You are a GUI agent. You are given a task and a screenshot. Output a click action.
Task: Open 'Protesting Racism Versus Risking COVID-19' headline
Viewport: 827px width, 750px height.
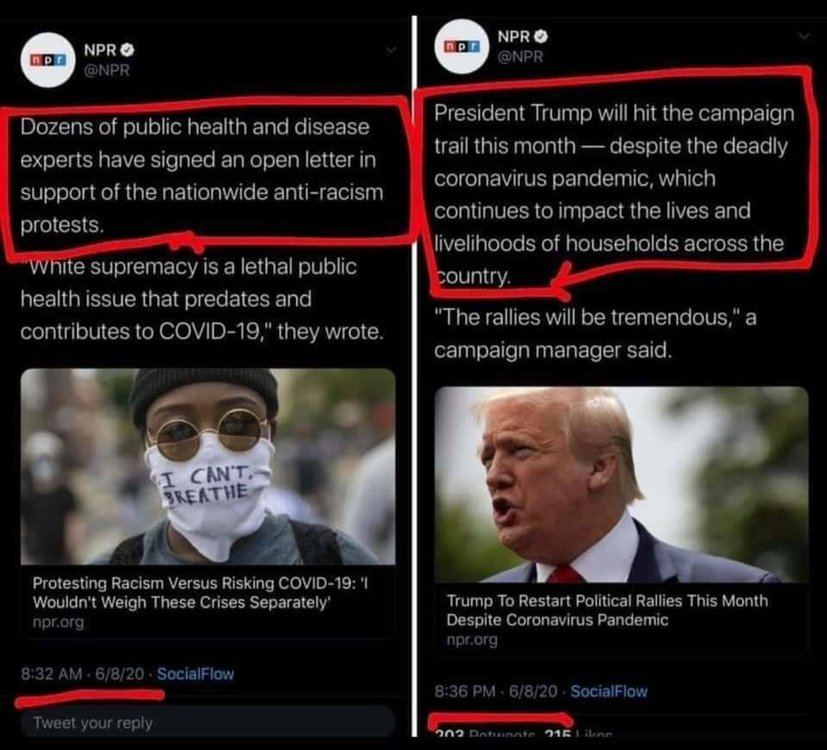click(200, 593)
